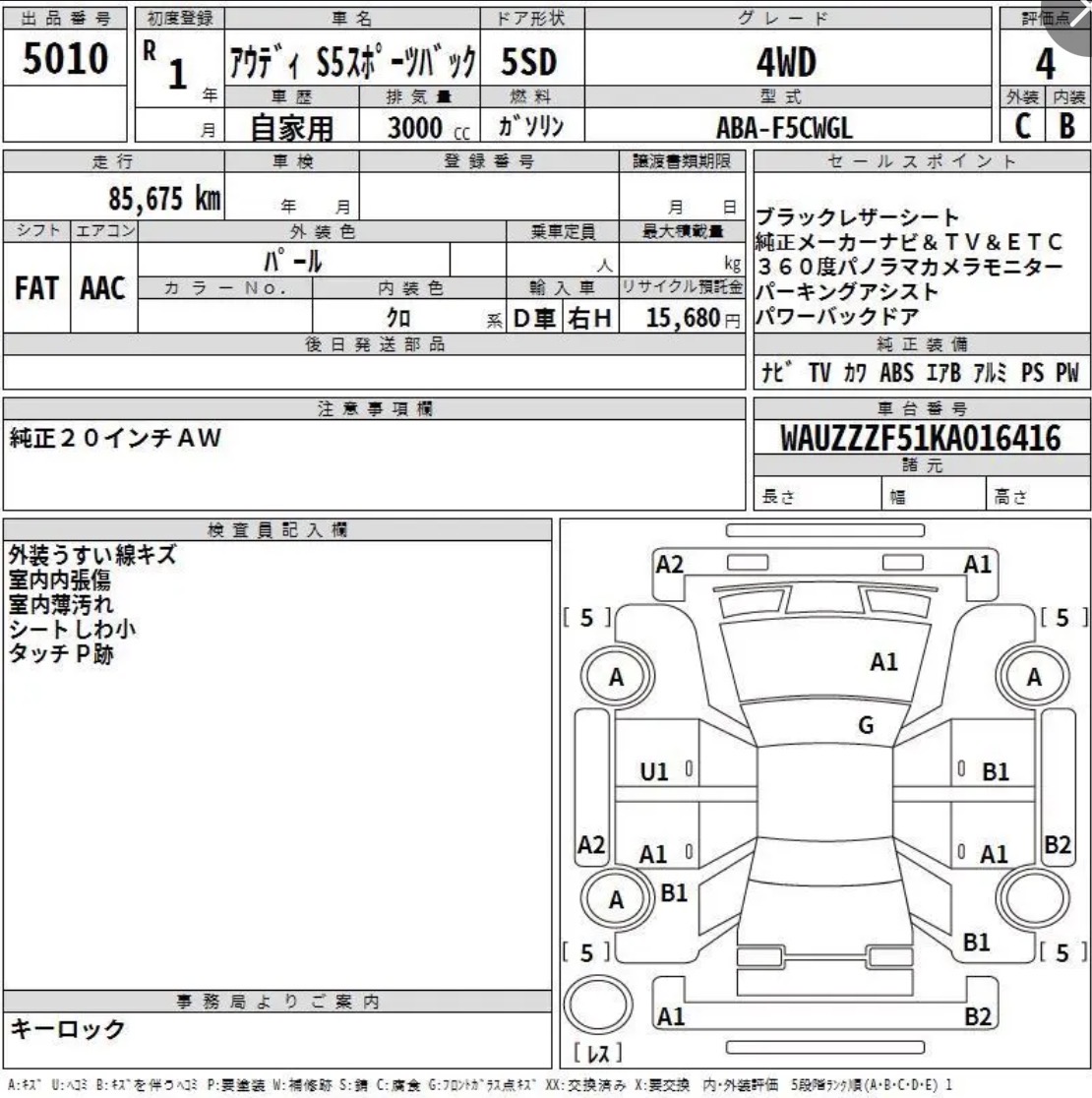This screenshot has width=1092, height=1098.
Task: Click B2 mark on right side sill
Action: (x=1057, y=844)
